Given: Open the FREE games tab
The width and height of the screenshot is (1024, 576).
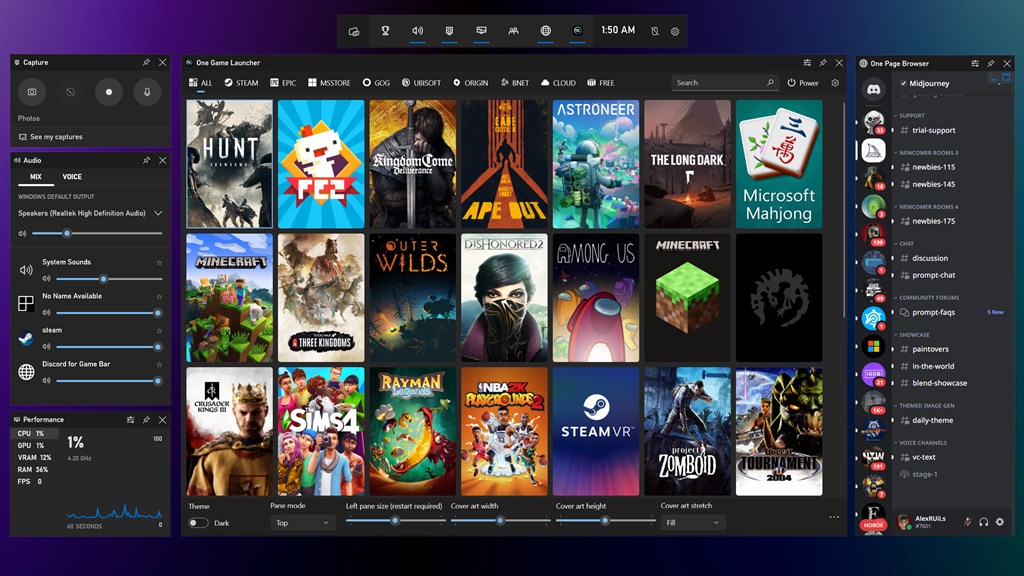Looking at the screenshot, I should coord(601,83).
